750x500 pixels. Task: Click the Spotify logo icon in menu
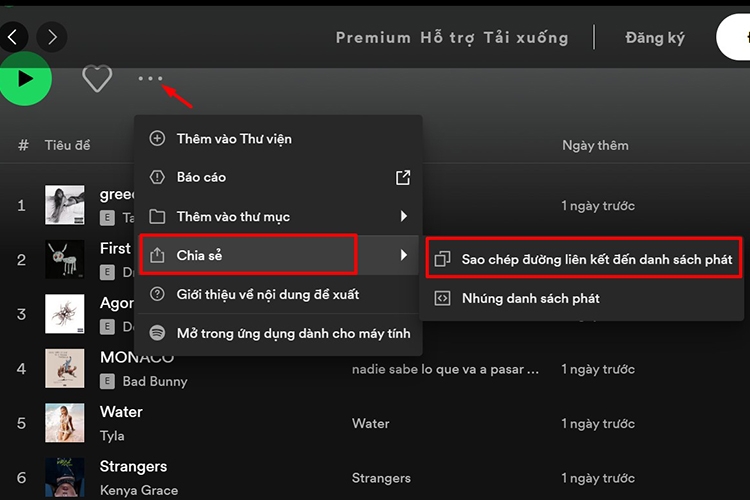coord(157,333)
